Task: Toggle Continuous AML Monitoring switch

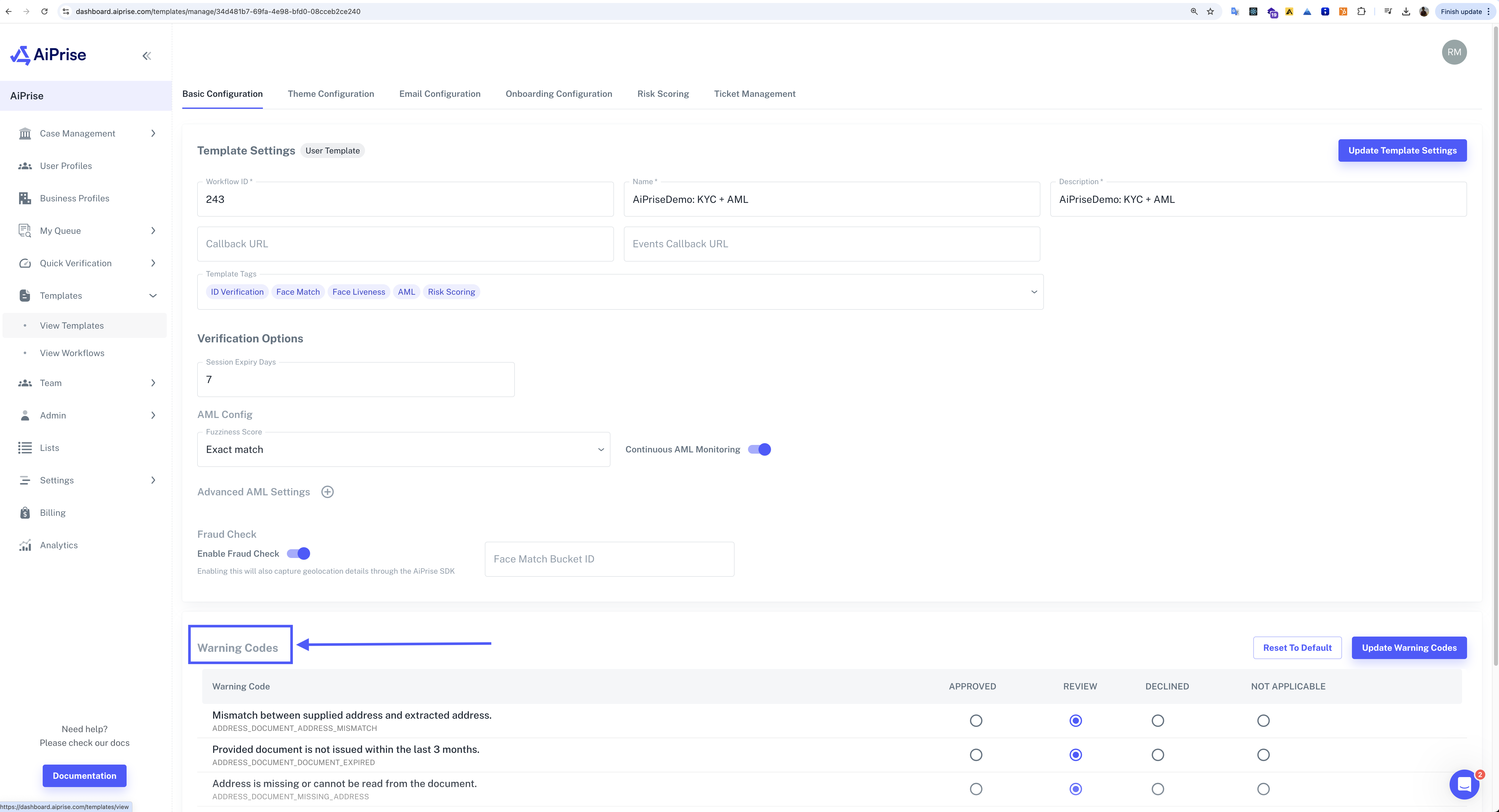Action: (759, 450)
